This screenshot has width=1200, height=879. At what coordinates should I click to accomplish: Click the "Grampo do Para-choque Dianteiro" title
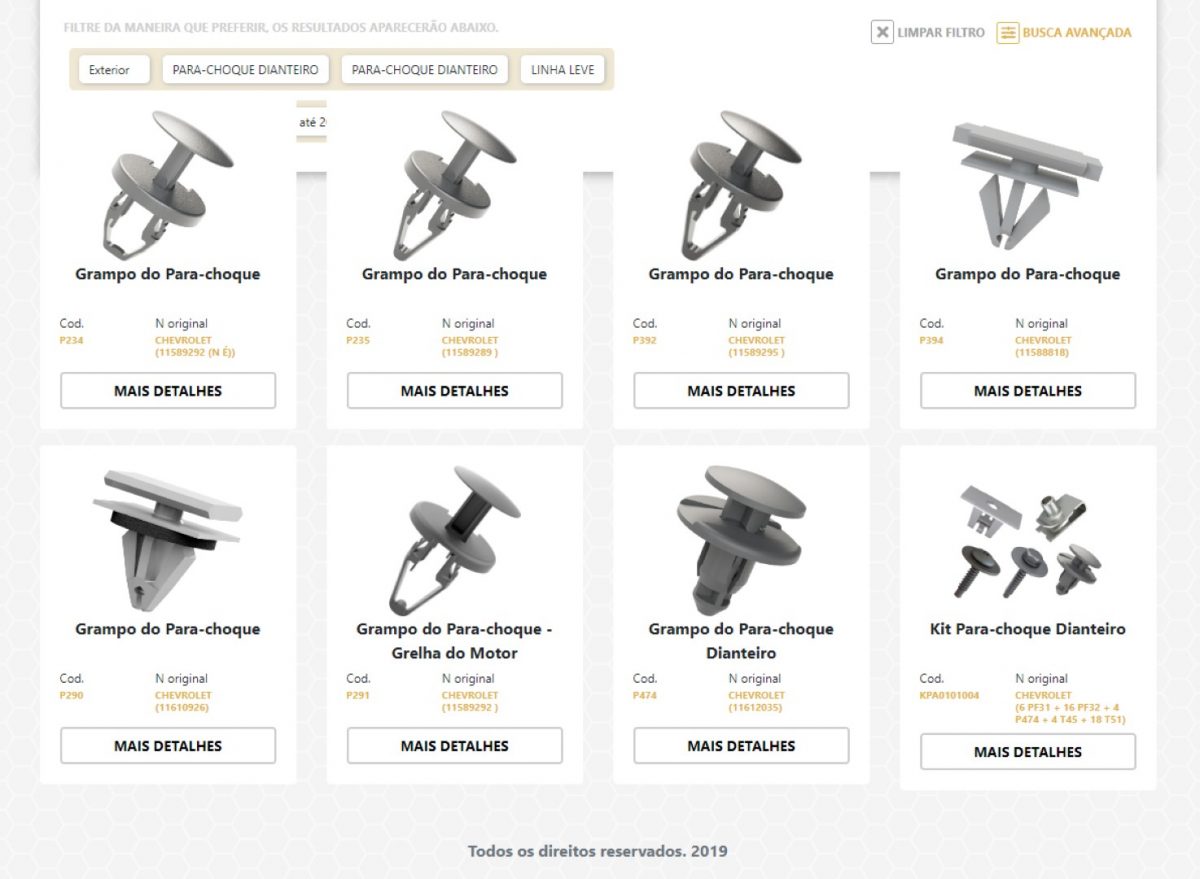[x=740, y=641]
